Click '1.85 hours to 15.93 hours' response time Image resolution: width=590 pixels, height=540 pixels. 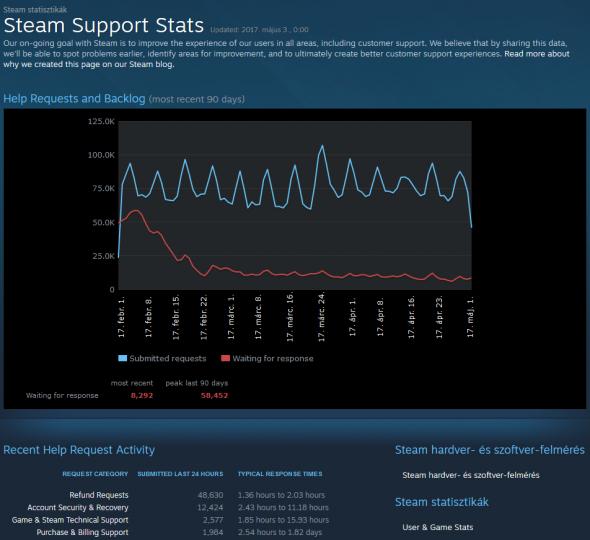(x=283, y=520)
